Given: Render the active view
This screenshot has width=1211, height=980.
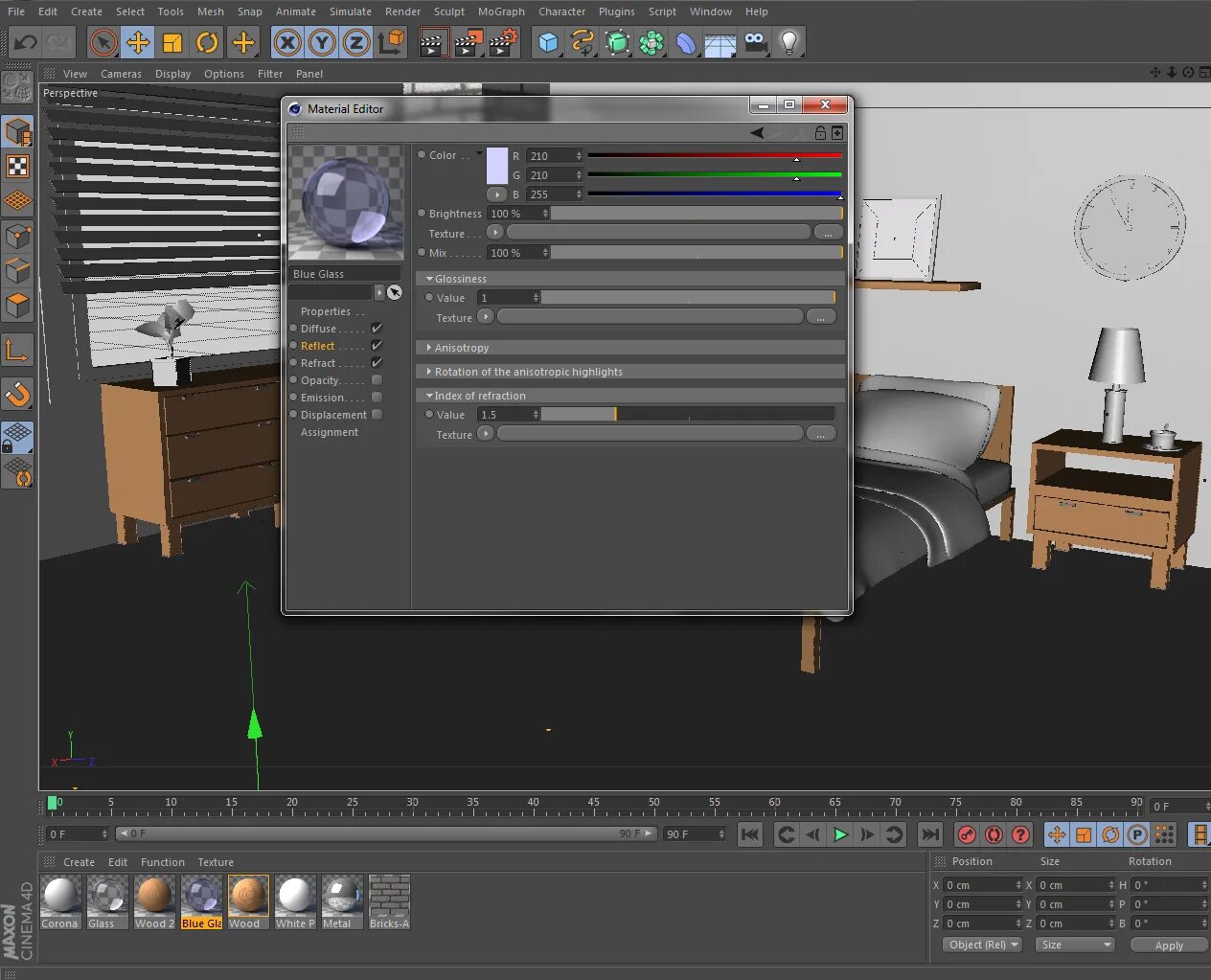Looking at the screenshot, I should [433, 42].
